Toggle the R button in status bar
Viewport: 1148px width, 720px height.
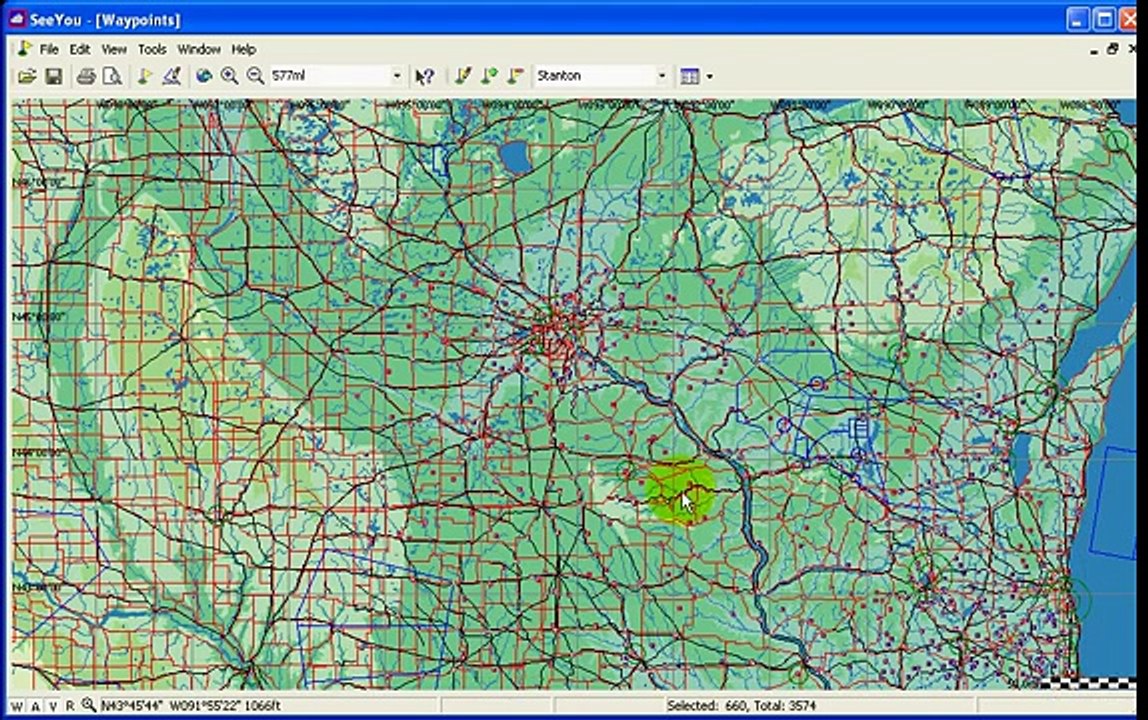click(x=70, y=706)
